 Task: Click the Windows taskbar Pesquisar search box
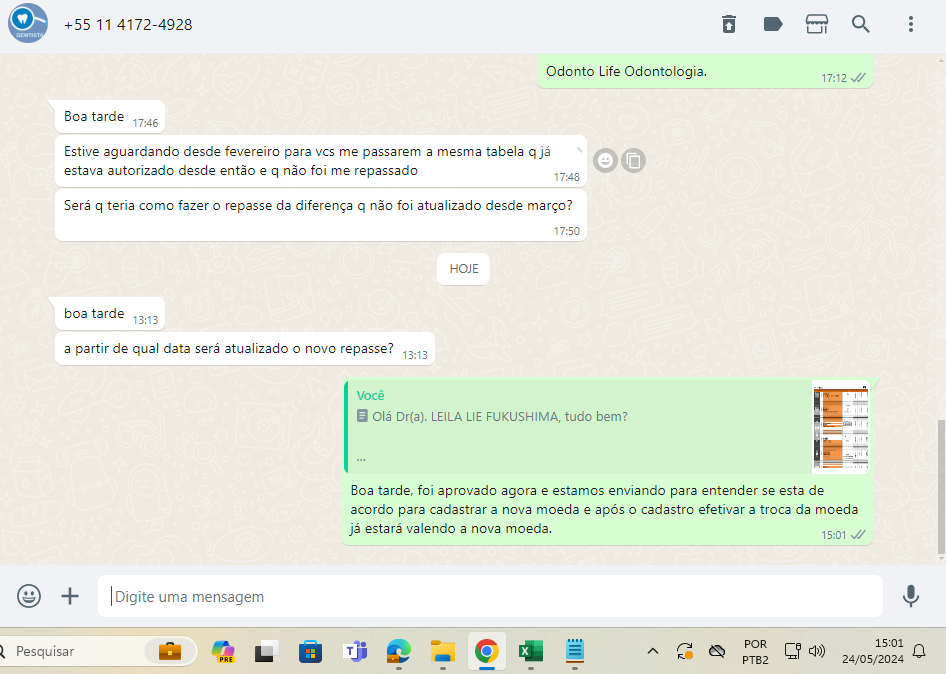[x=97, y=651]
